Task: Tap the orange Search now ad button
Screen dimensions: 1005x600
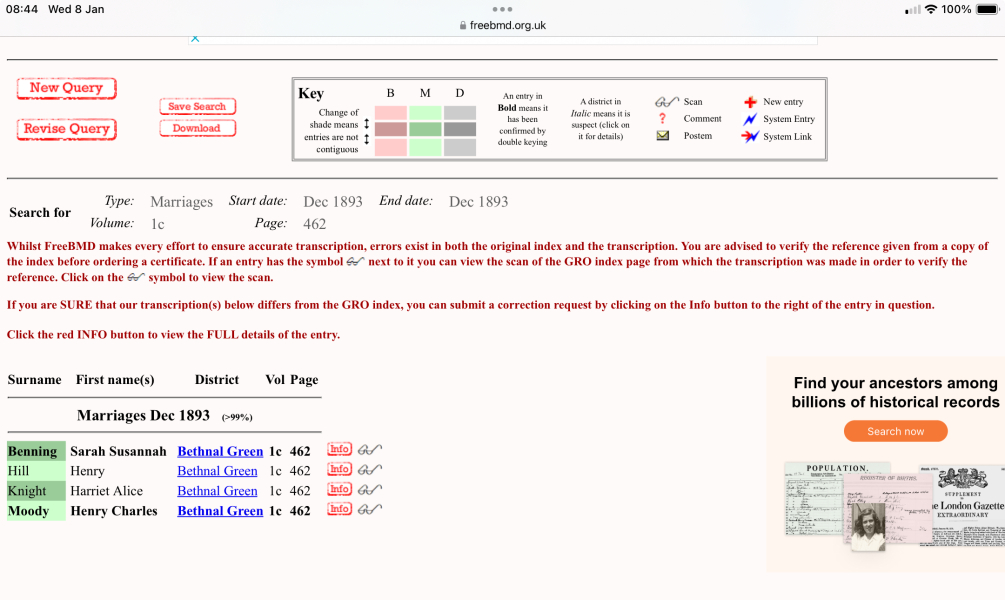Action: [895, 431]
